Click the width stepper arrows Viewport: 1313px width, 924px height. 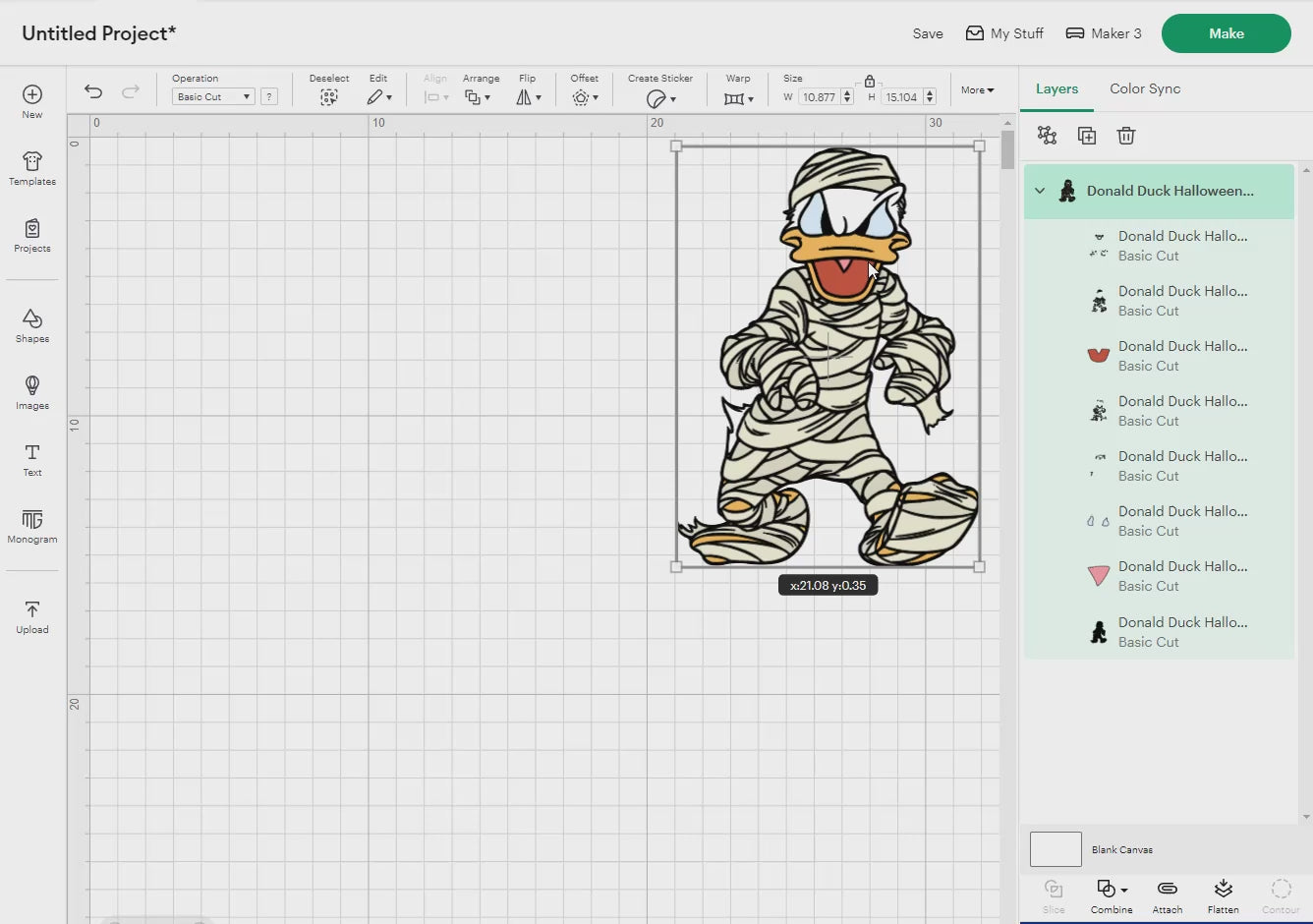click(847, 96)
